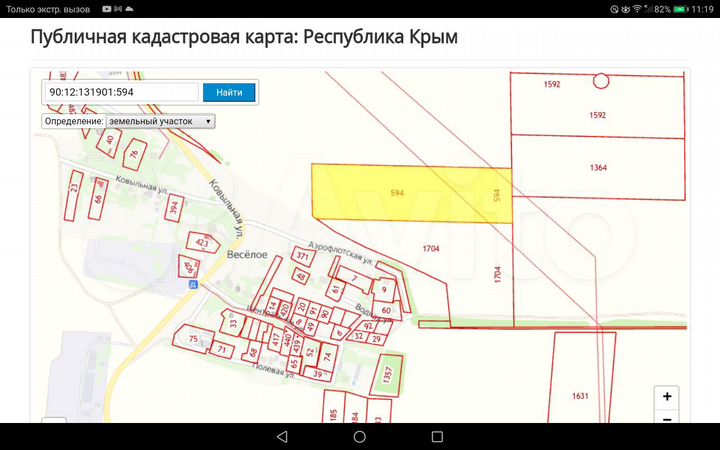Click parcel 32 on the map
Viewport: 720px width, 450px height.
pyautogui.click(x=359, y=336)
